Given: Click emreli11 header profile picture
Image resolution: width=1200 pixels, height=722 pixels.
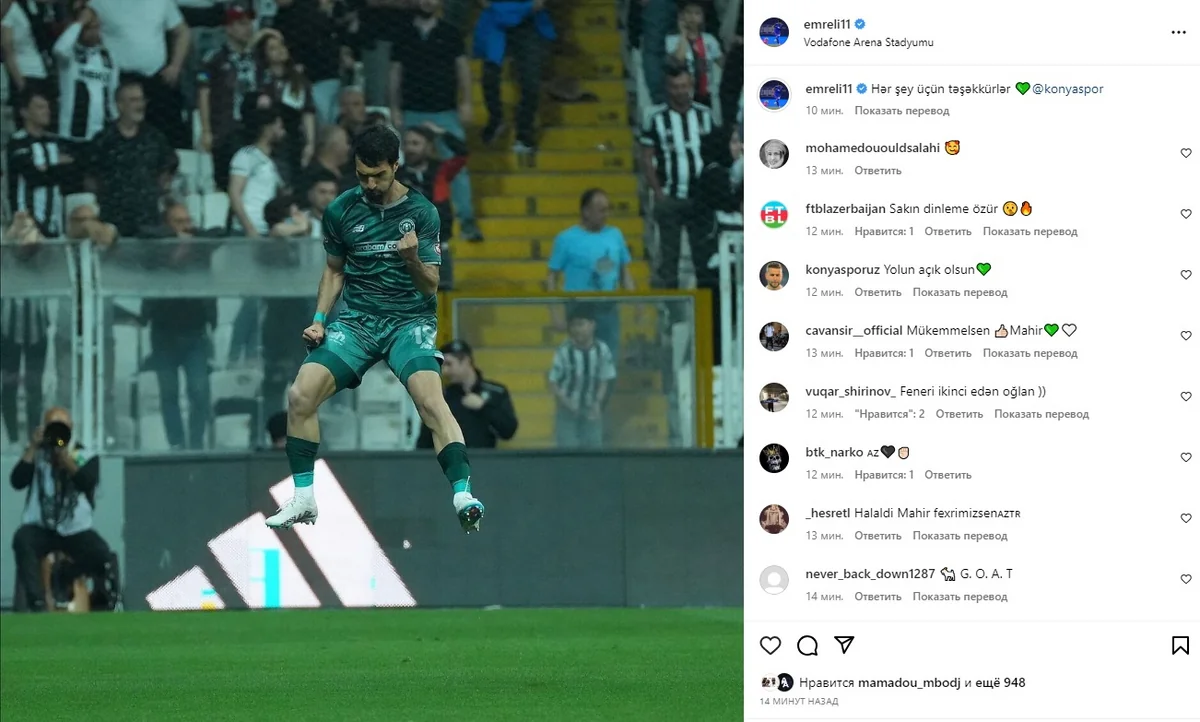Looking at the screenshot, I should (774, 32).
